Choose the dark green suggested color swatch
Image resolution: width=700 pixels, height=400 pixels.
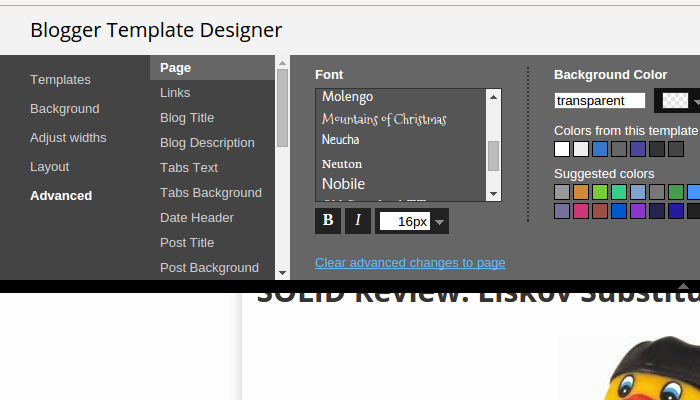(x=676, y=192)
